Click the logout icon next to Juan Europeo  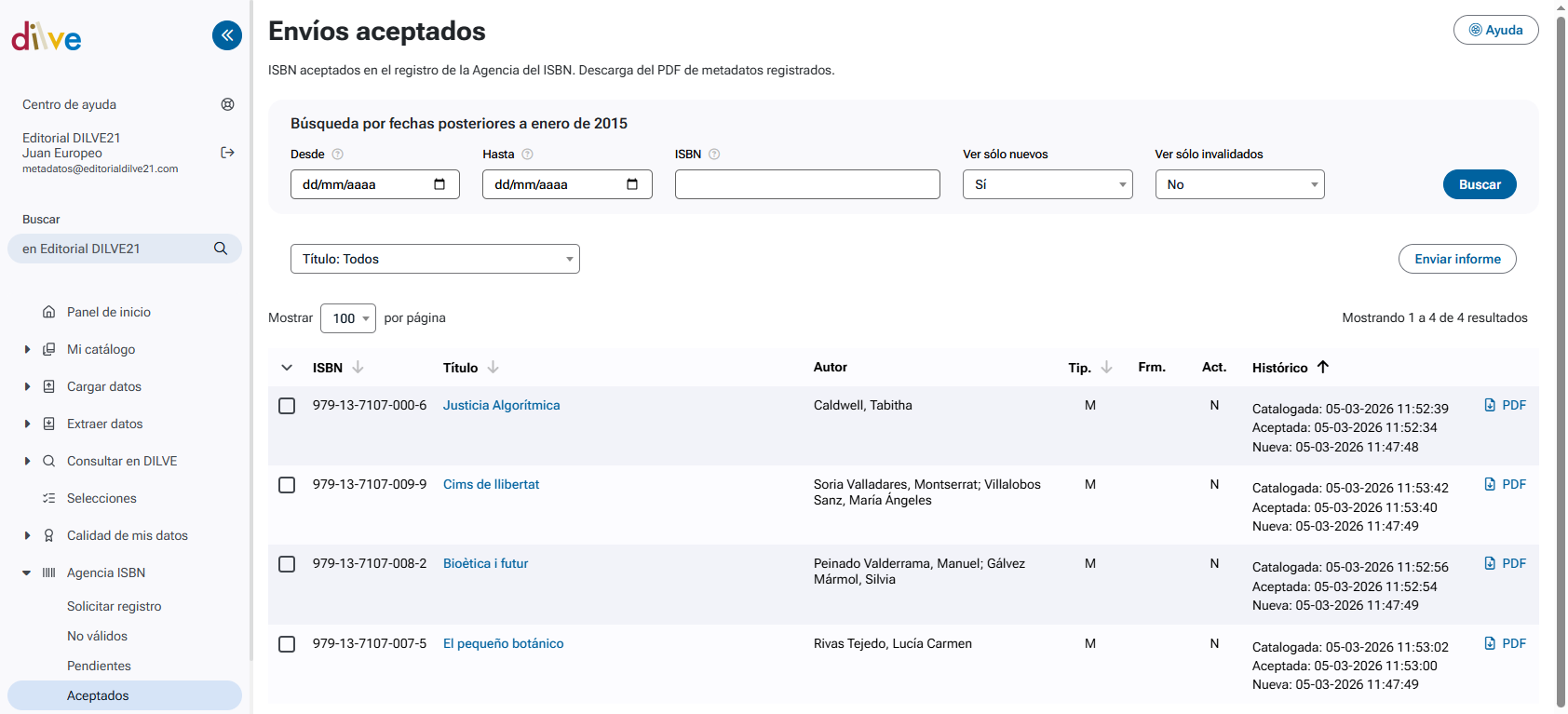(227, 153)
